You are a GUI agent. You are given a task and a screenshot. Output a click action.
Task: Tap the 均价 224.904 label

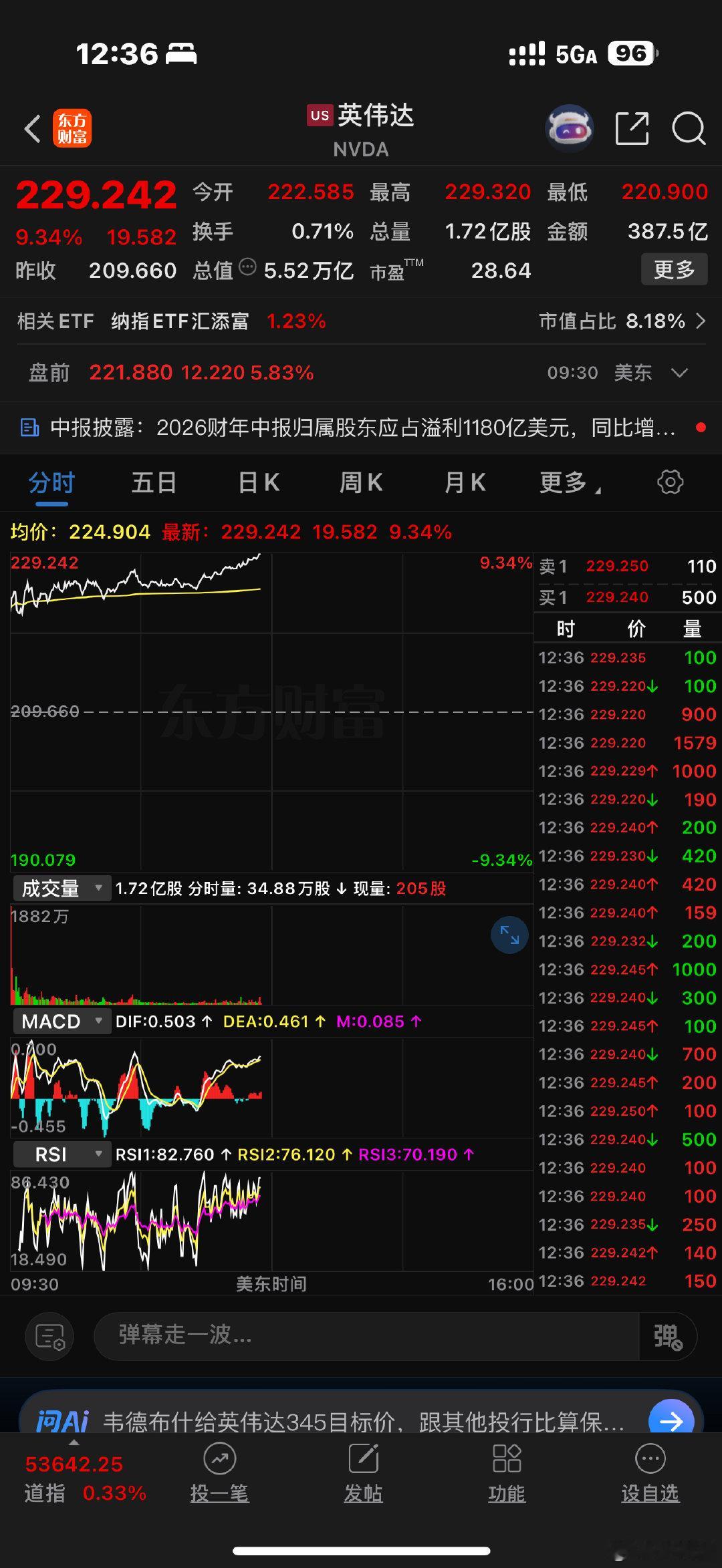click(x=80, y=532)
